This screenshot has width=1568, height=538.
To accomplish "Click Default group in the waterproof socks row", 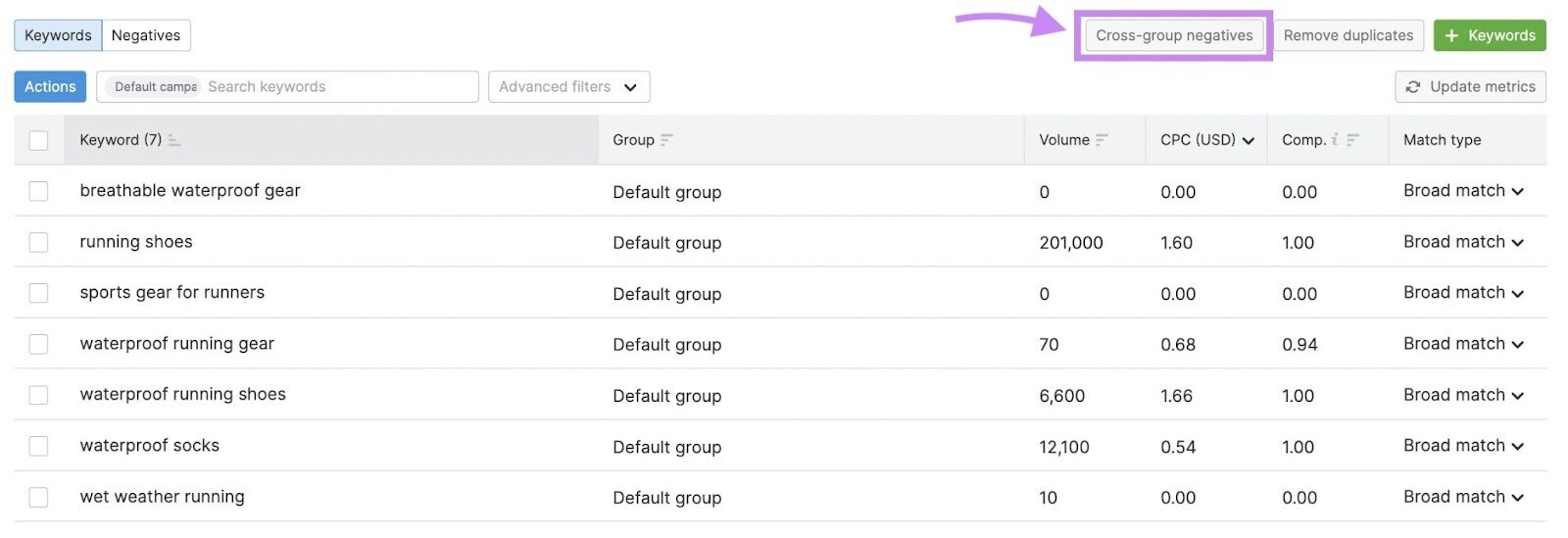I will click(x=667, y=447).
